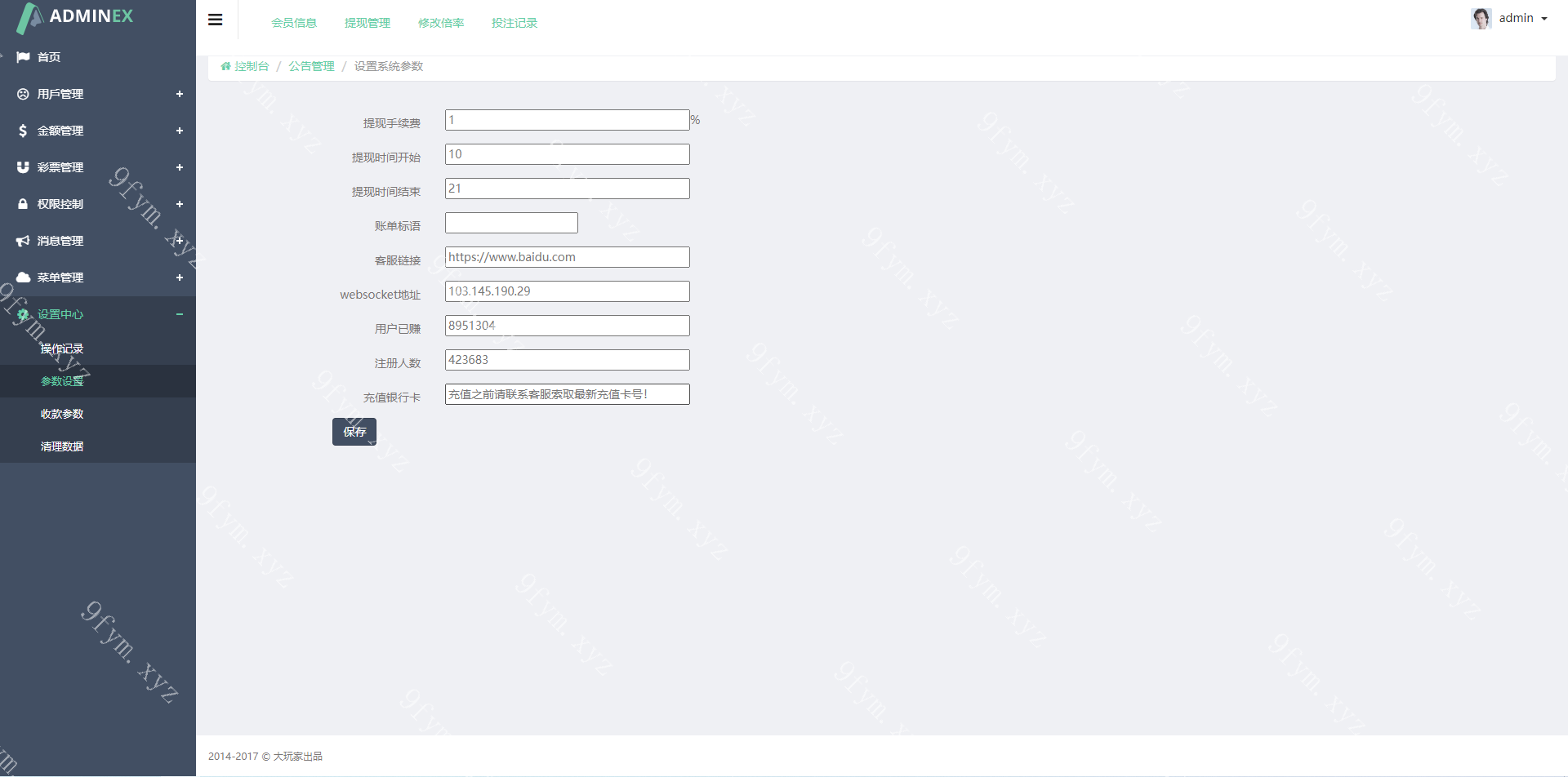Expand the 消息管理 plus sign
The height and width of the screenshot is (777, 1568).
(180, 241)
